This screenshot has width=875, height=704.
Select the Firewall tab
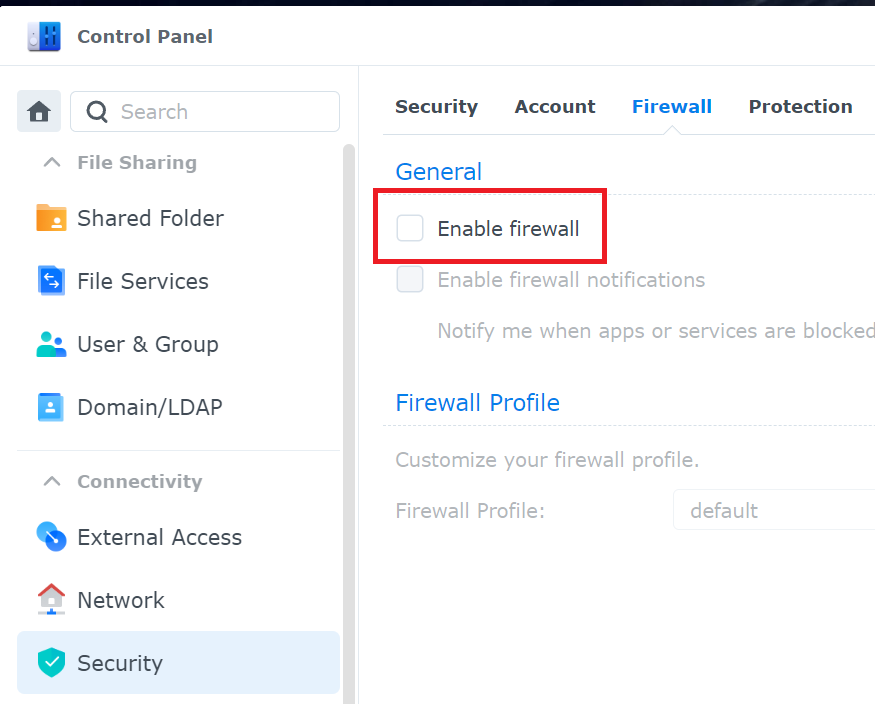(x=672, y=107)
